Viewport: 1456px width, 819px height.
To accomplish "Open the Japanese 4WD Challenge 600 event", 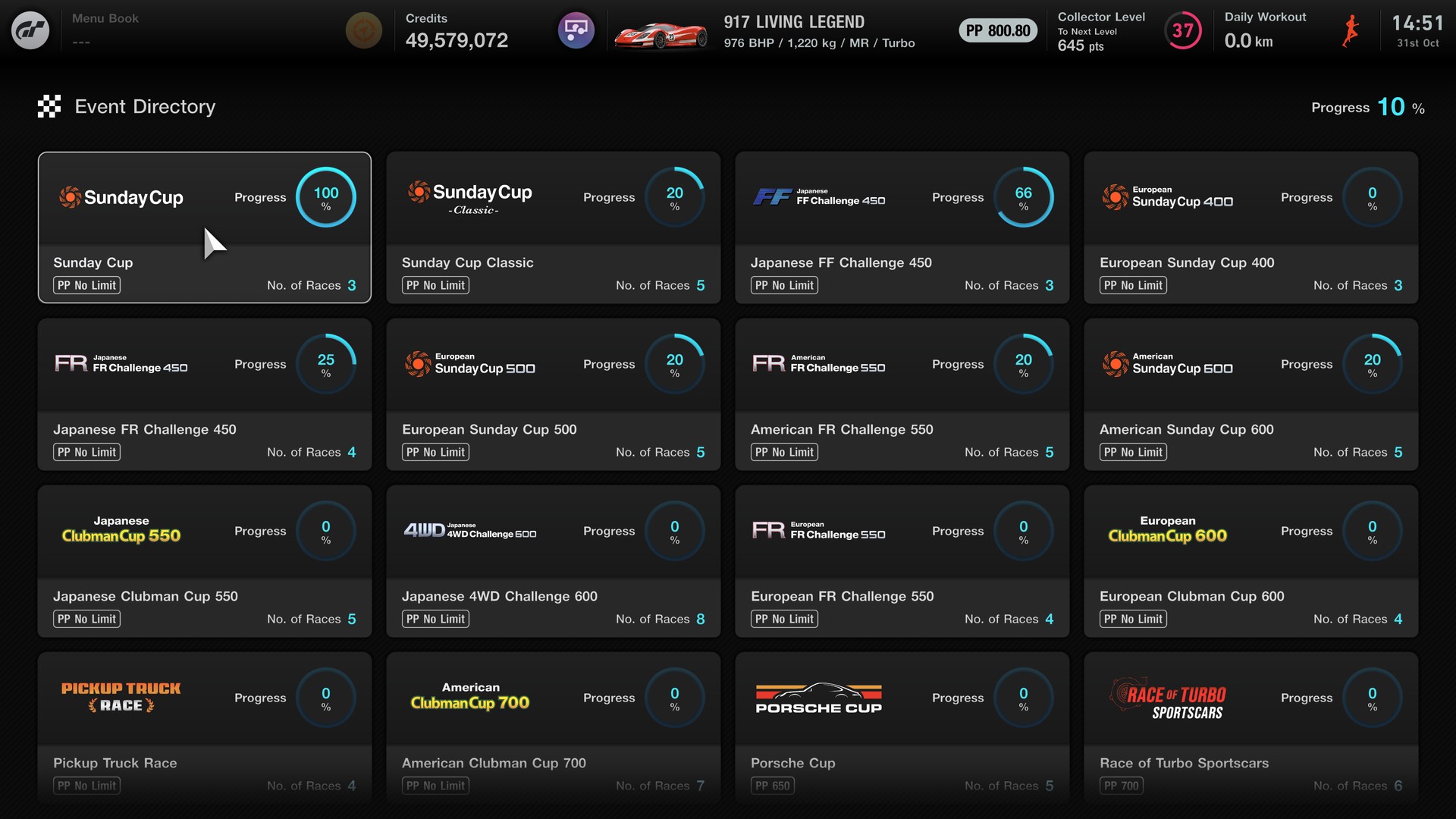I will pyautogui.click(x=553, y=561).
